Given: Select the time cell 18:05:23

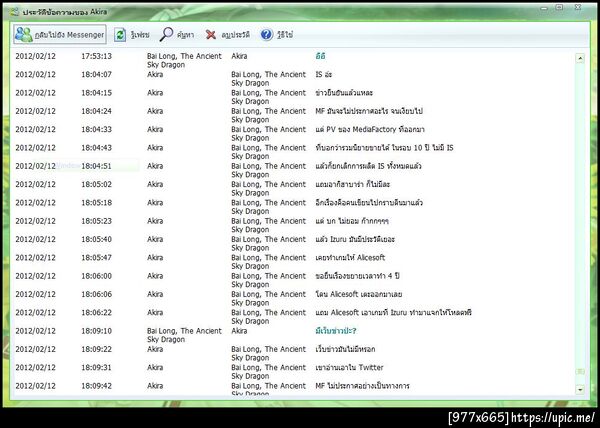Looking at the screenshot, I should click(96, 221).
